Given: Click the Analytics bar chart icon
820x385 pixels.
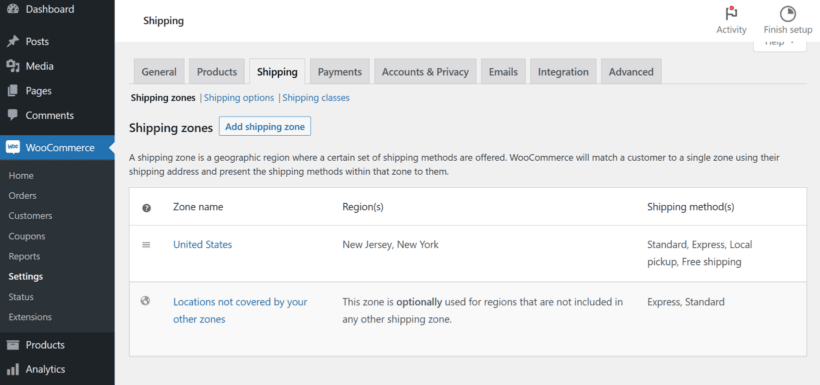Looking at the screenshot, I should click(13, 369).
